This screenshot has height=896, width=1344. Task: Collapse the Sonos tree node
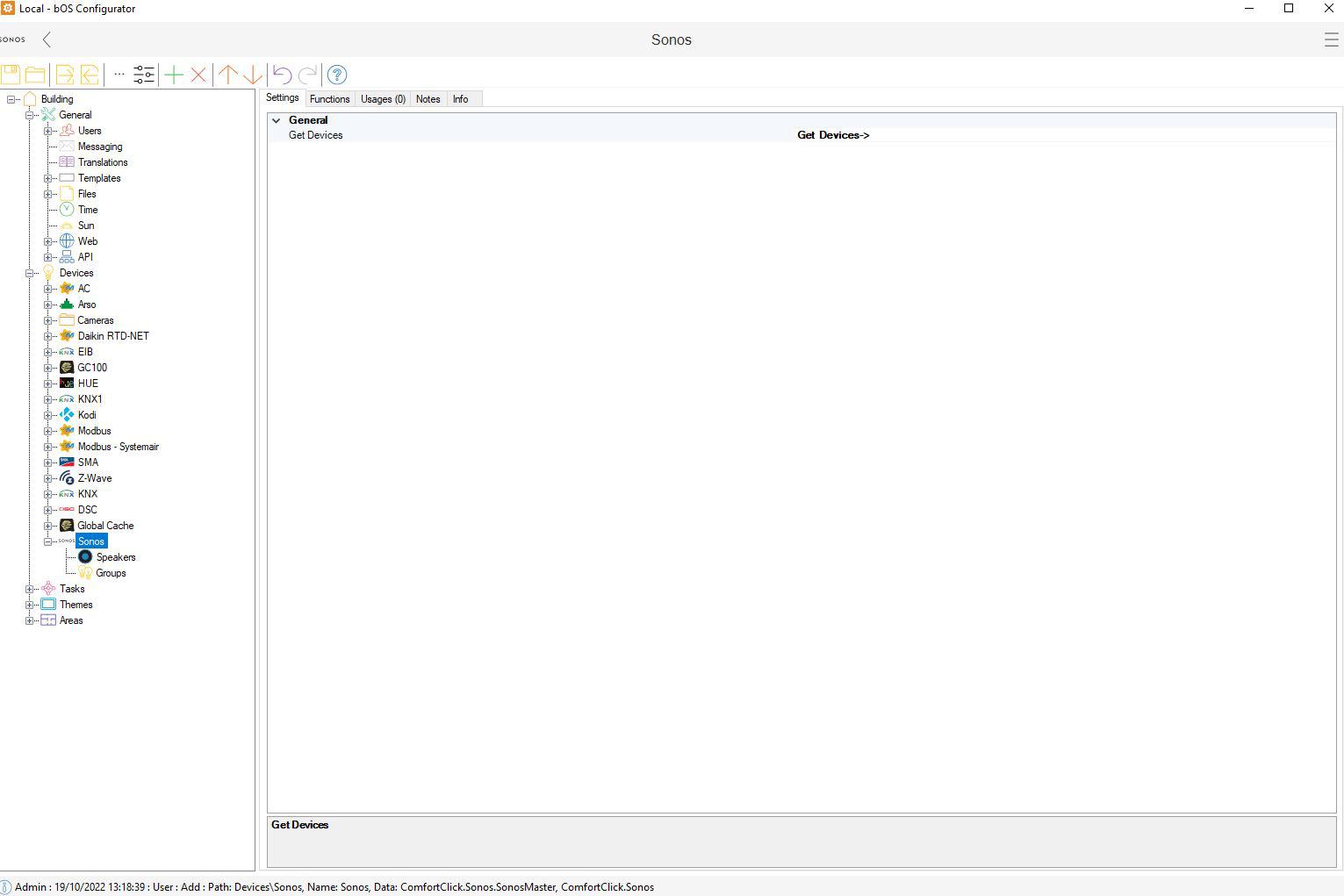(x=48, y=541)
